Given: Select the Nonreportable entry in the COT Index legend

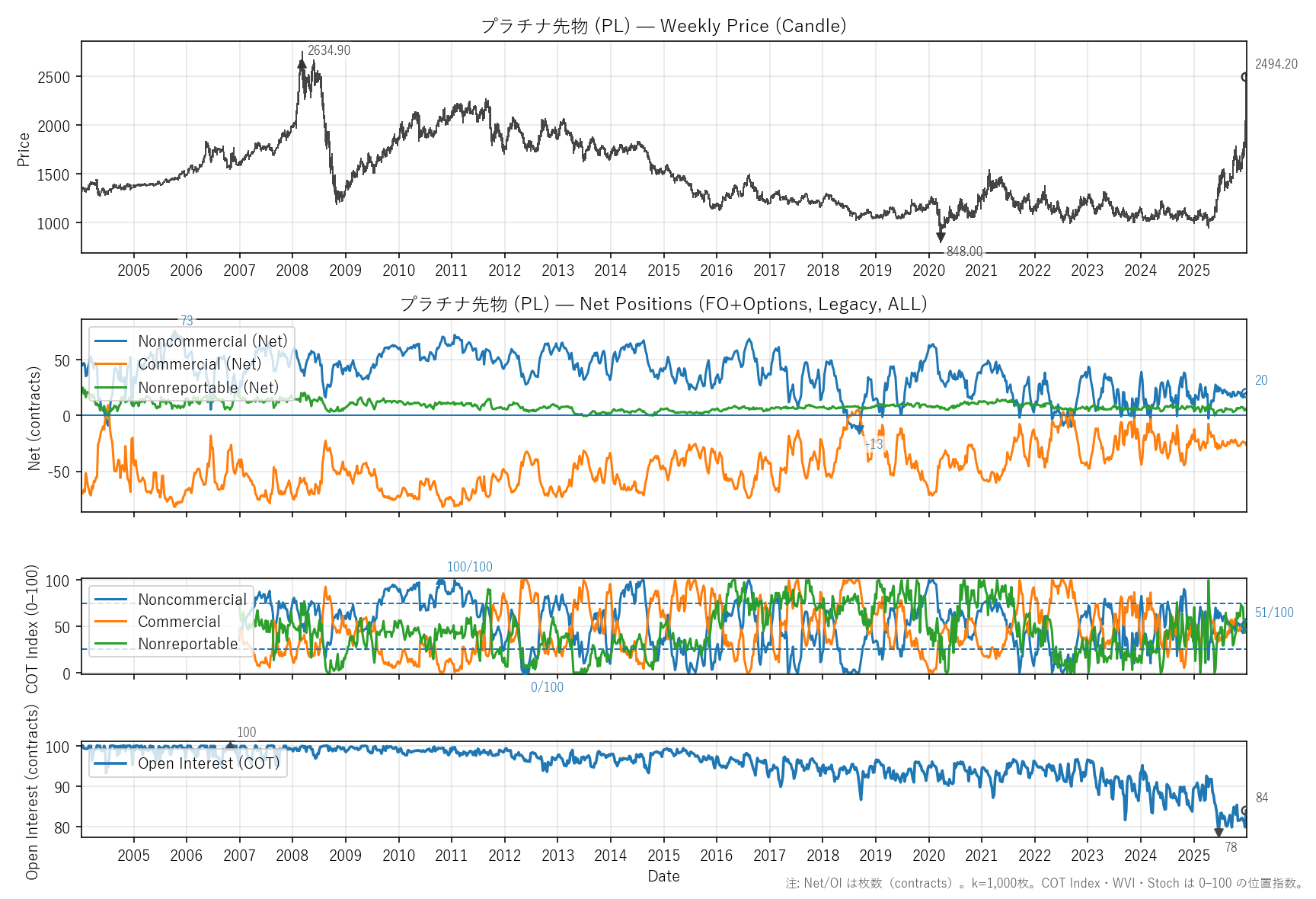Looking at the screenshot, I should pos(188,644).
